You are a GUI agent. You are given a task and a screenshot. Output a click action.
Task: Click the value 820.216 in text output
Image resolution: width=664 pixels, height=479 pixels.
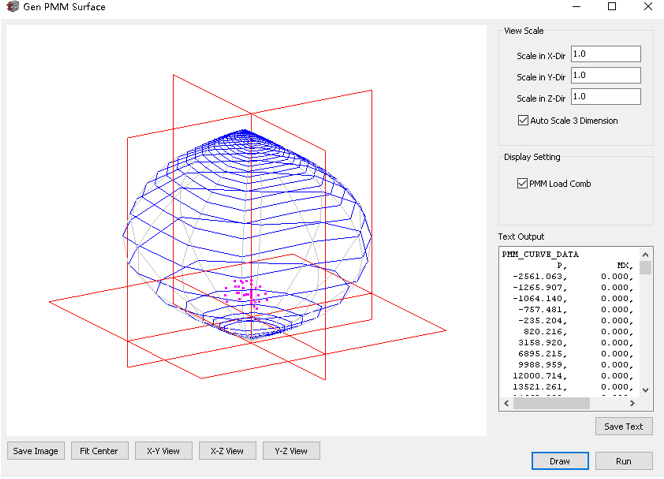545,332
